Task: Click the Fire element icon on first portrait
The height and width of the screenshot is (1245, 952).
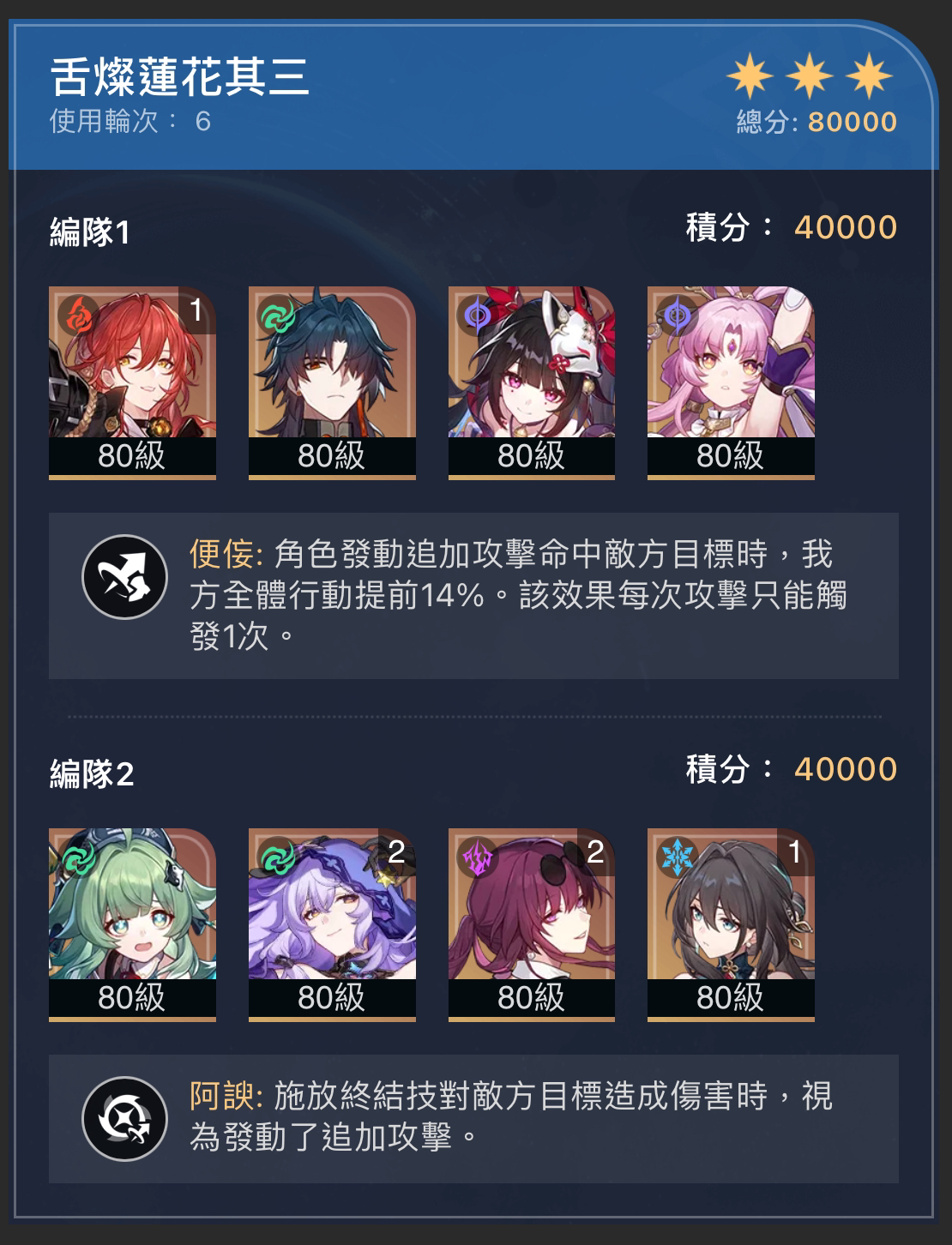Action: coord(79,316)
